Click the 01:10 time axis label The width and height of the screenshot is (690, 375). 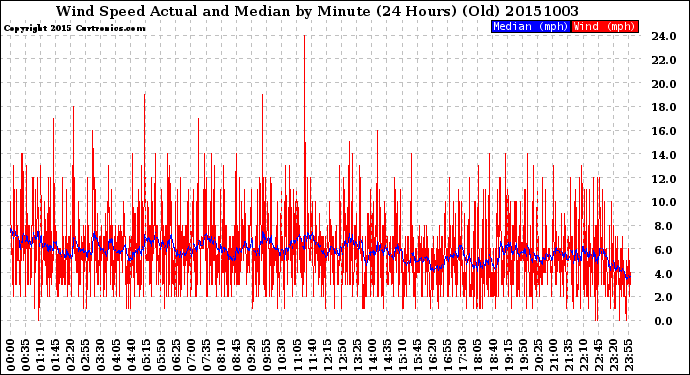tap(40, 355)
